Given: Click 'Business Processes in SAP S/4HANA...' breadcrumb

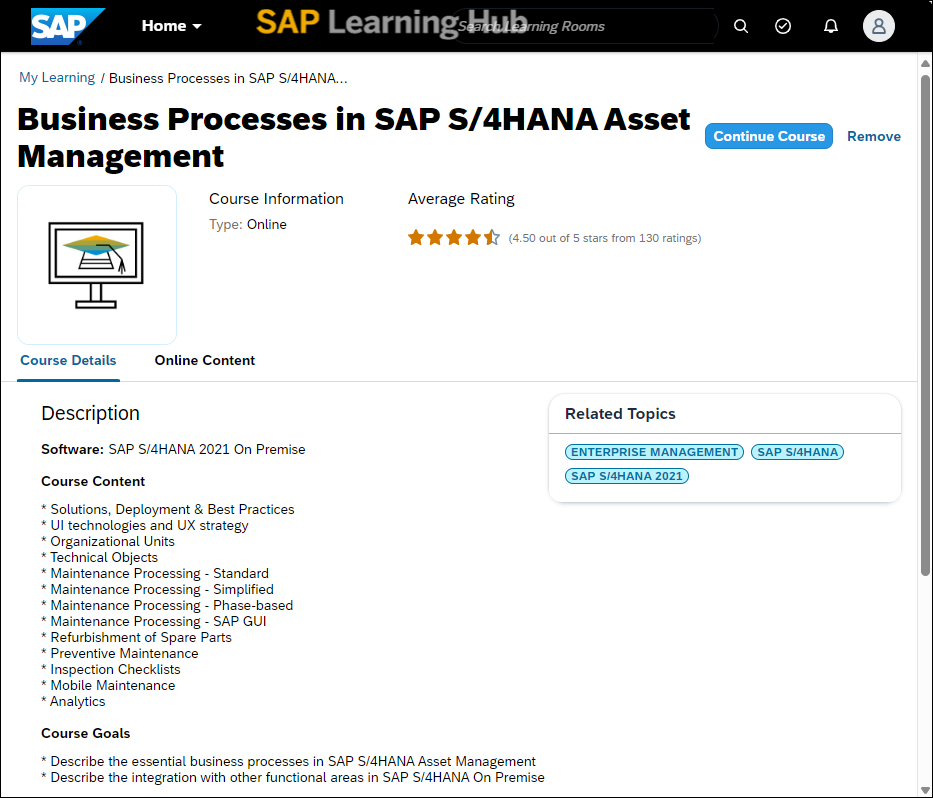Looking at the screenshot, I should pos(228,79).
